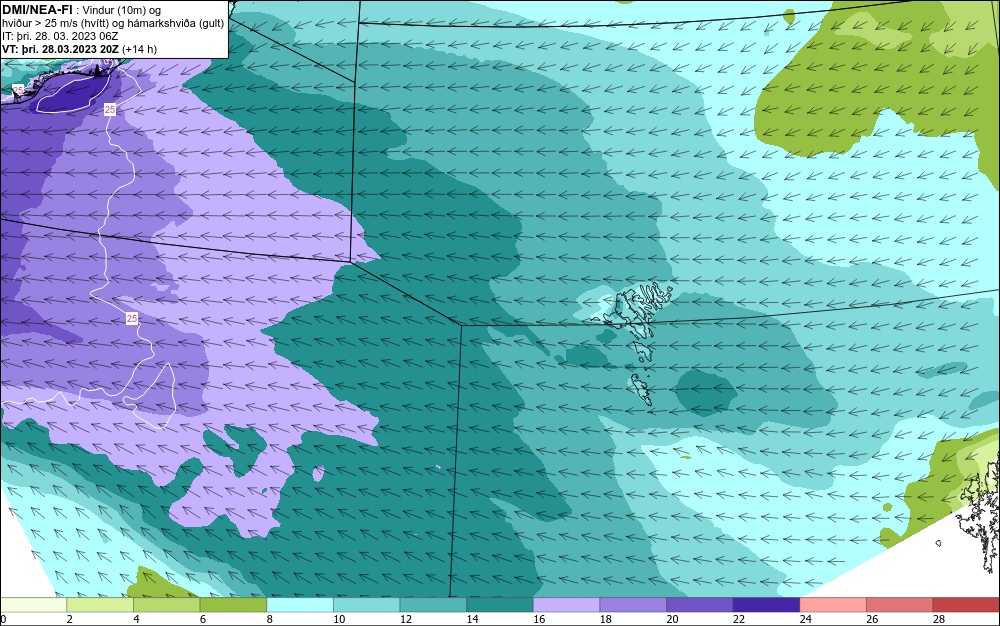1000x626 pixels.
Task: Click the legend scale value "18"
Action: click(606, 619)
